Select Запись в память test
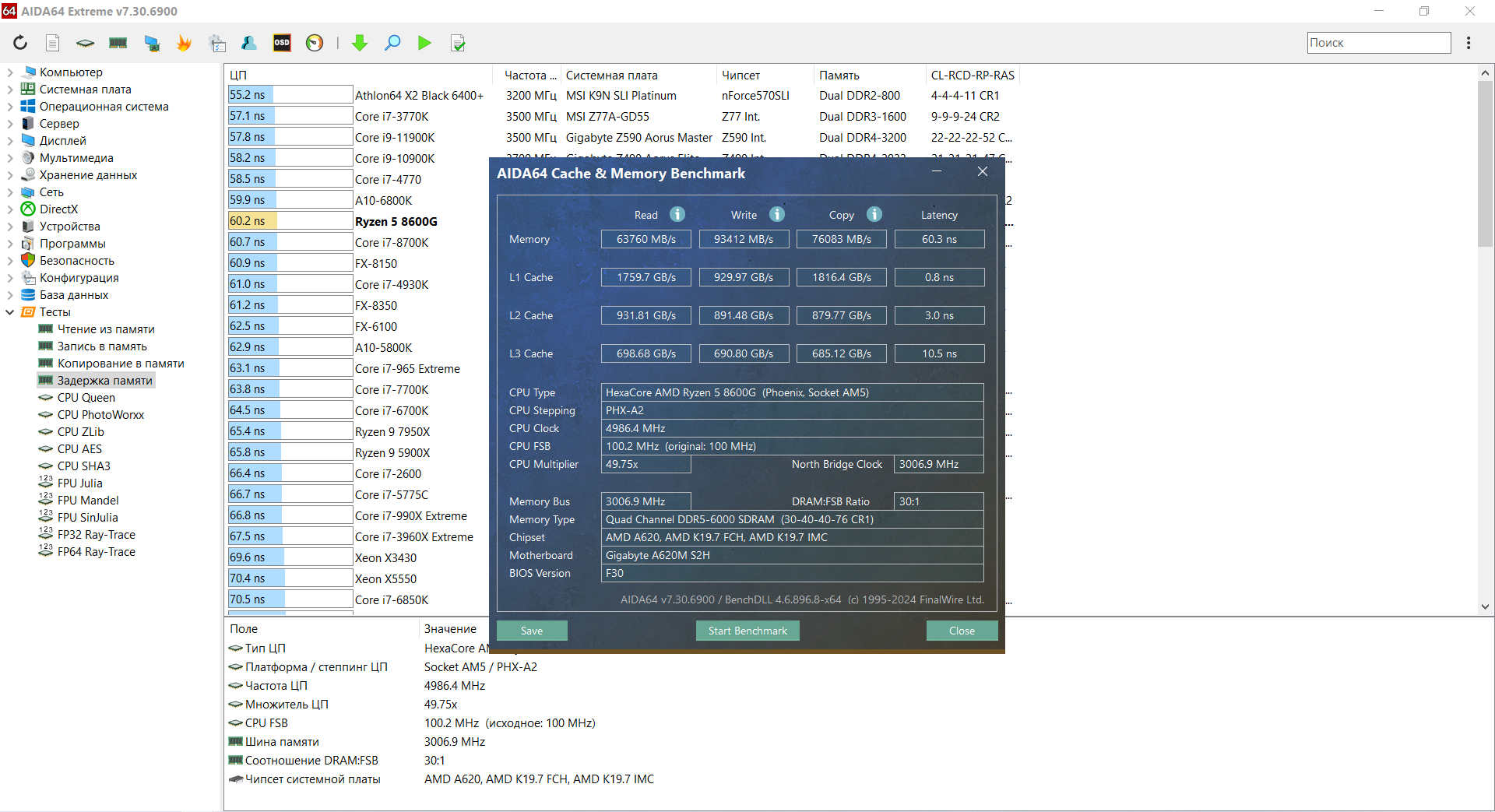The width and height of the screenshot is (1495, 812). tap(102, 346)
